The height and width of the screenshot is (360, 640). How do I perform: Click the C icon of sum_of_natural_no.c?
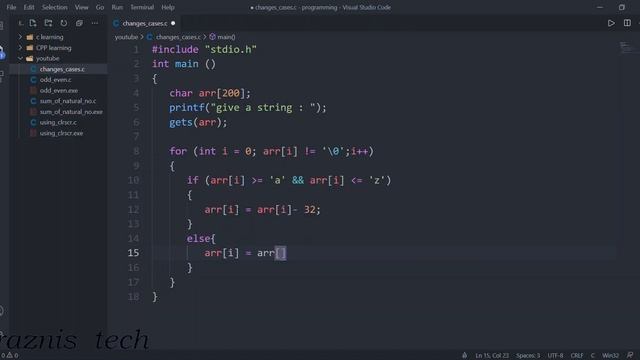click(33, 101)
